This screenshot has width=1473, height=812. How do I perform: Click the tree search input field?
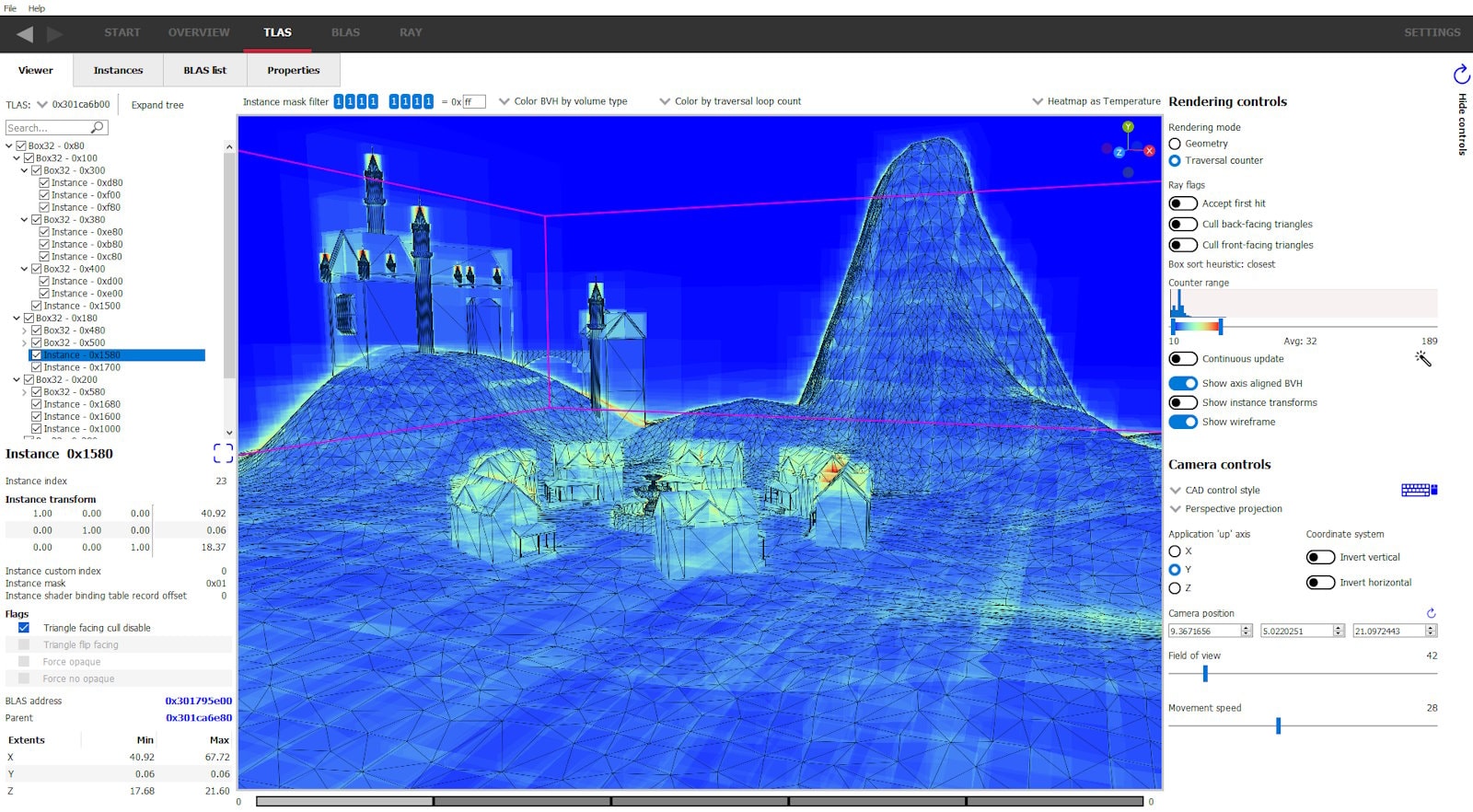coord(46,128)
